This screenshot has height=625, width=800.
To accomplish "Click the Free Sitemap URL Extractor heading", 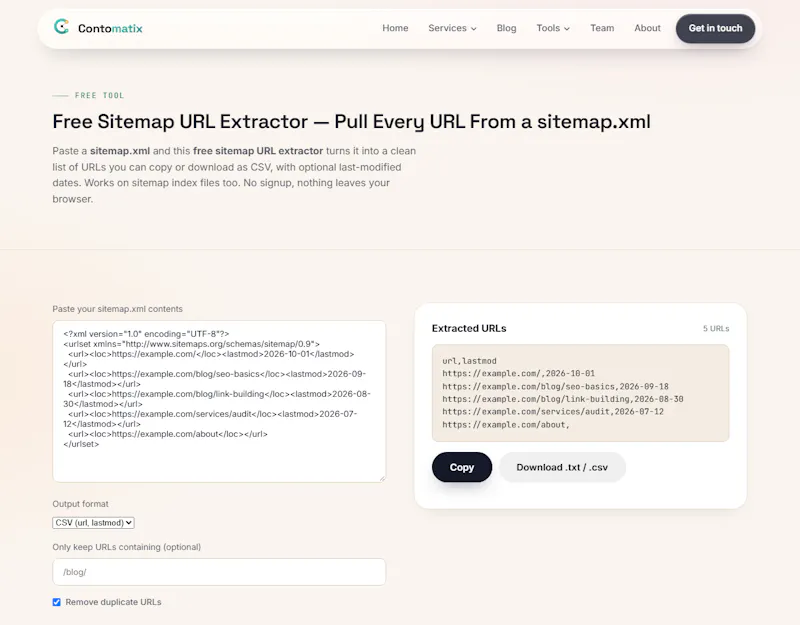I will click(x=351, y=122).
